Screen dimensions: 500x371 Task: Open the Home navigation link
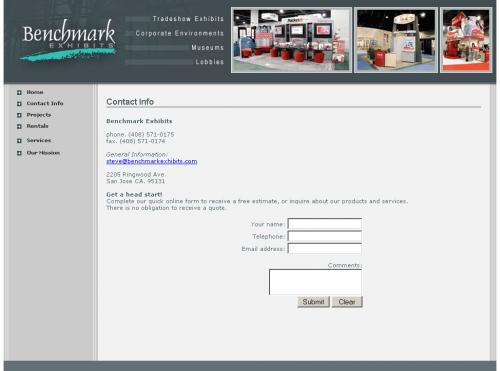click(x=35, y=92)
